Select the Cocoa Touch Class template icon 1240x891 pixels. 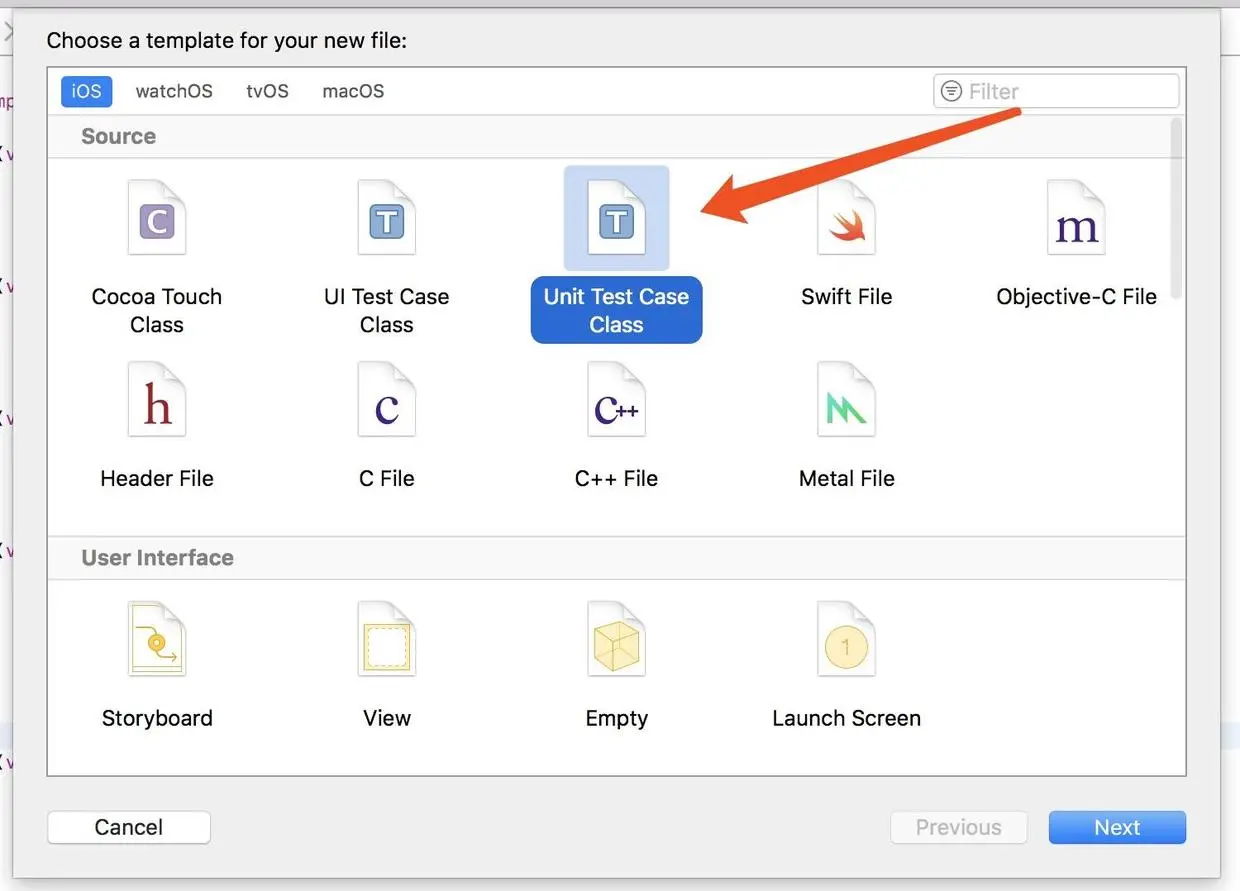click(x=157, y=217)
